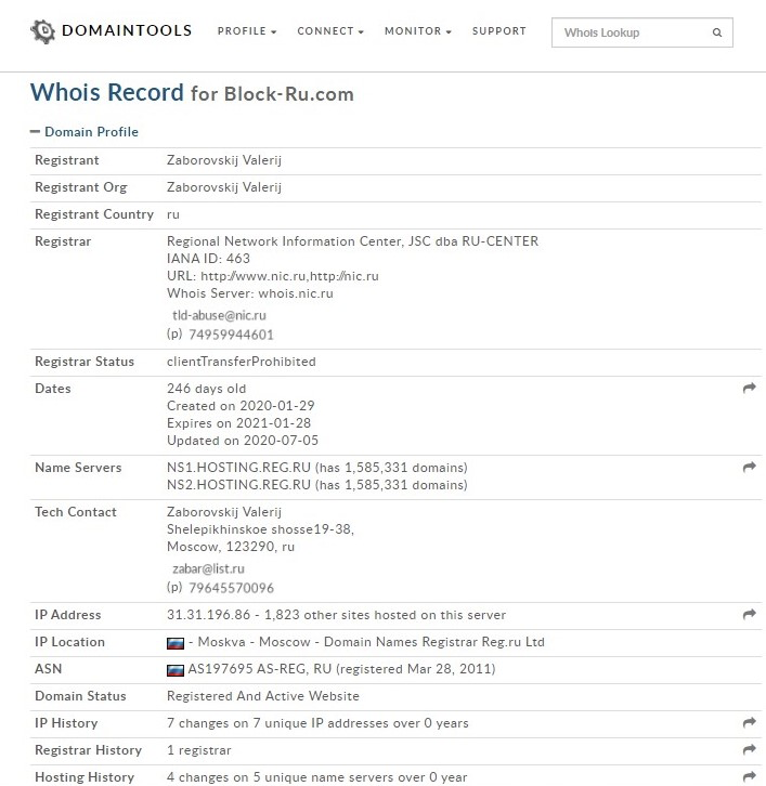
Task: Collapse the Domain Profile section
Action: tap(84, 132)
